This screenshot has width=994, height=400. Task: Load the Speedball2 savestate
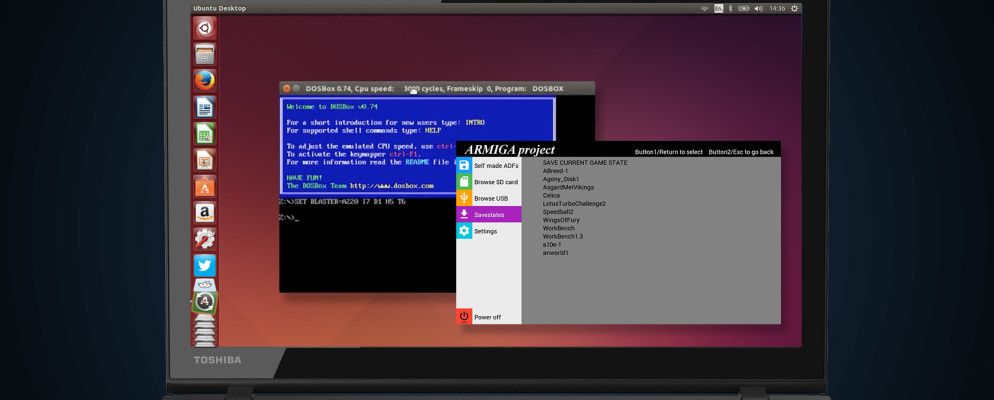point(558,212)
